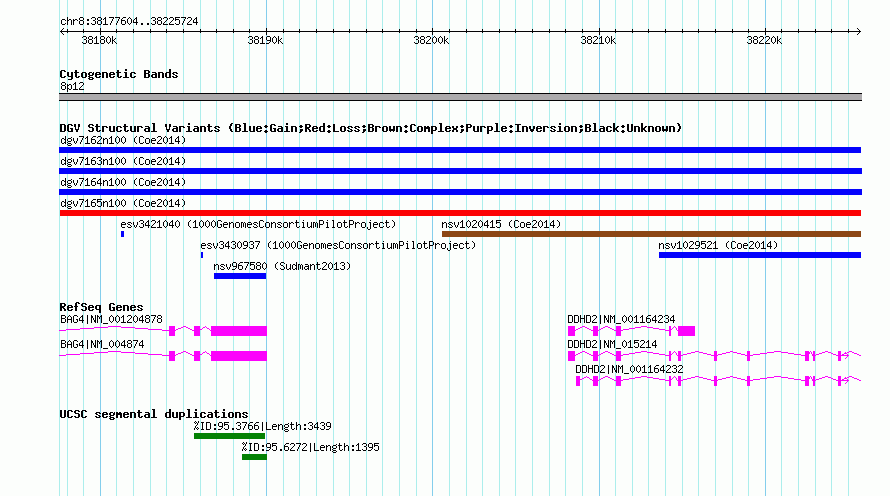The image size is (890, 496).
Task: Click the chr8:38177604..38225724 coordinate label
Action: point(129,22)
